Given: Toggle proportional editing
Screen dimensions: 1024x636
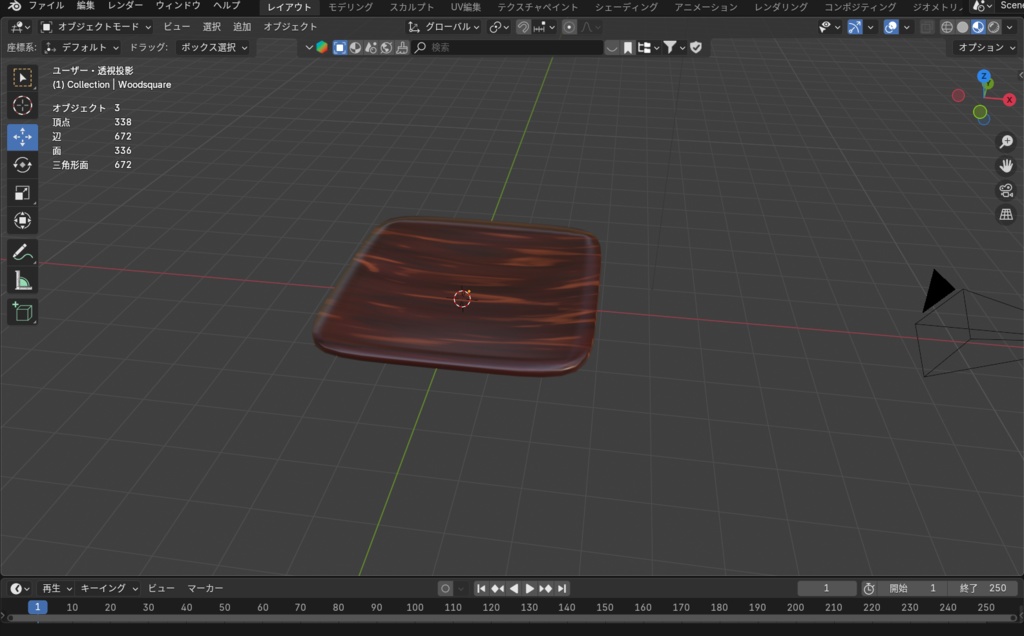Looking at the screenshot, I should 569,27.
